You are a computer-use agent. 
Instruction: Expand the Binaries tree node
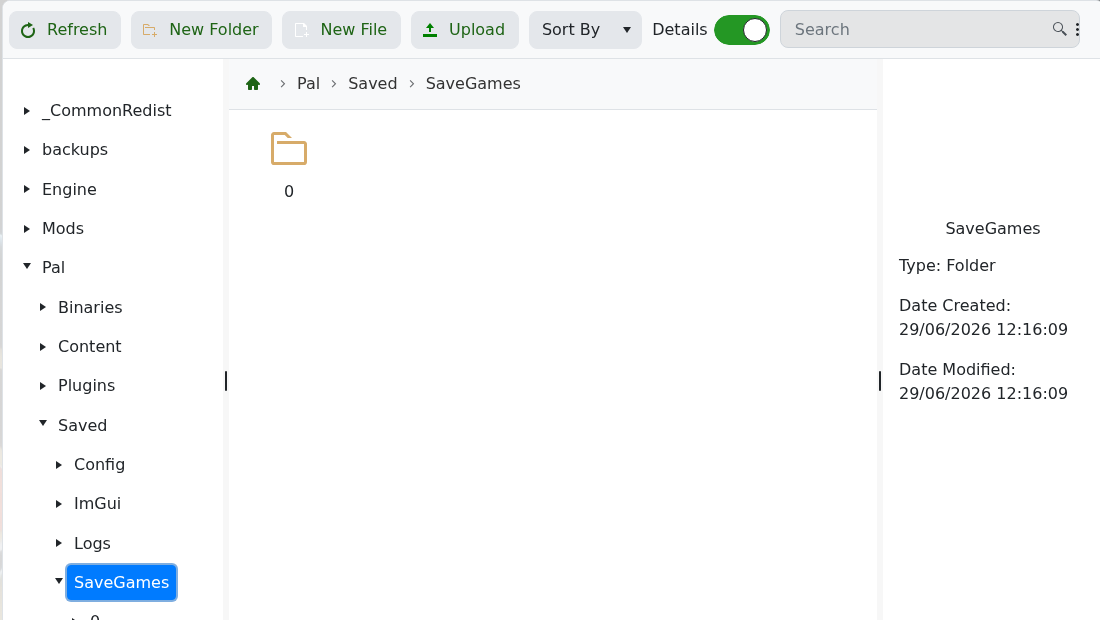43,307
